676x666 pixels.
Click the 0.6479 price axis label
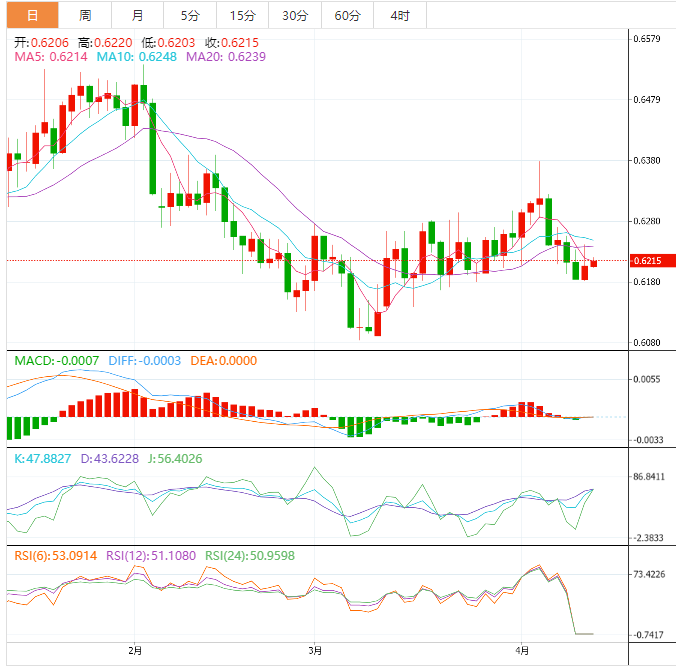[x=647, y=100]
